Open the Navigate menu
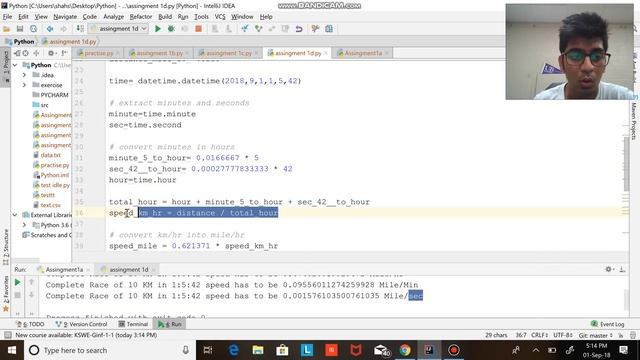The height and width of the screenshot is (360, 640). point(65,17)
